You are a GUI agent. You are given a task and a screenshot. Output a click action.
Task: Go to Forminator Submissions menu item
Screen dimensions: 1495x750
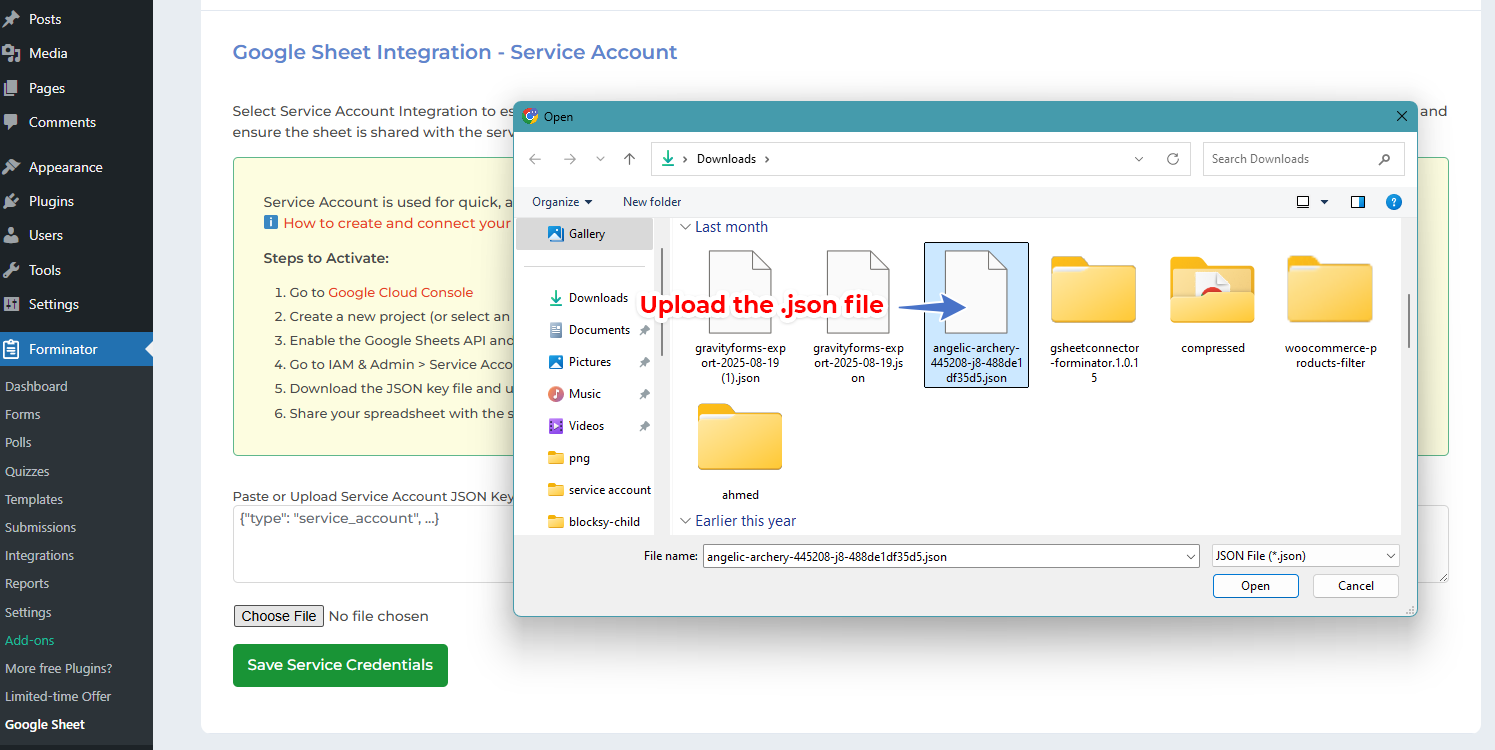(40, 527)
